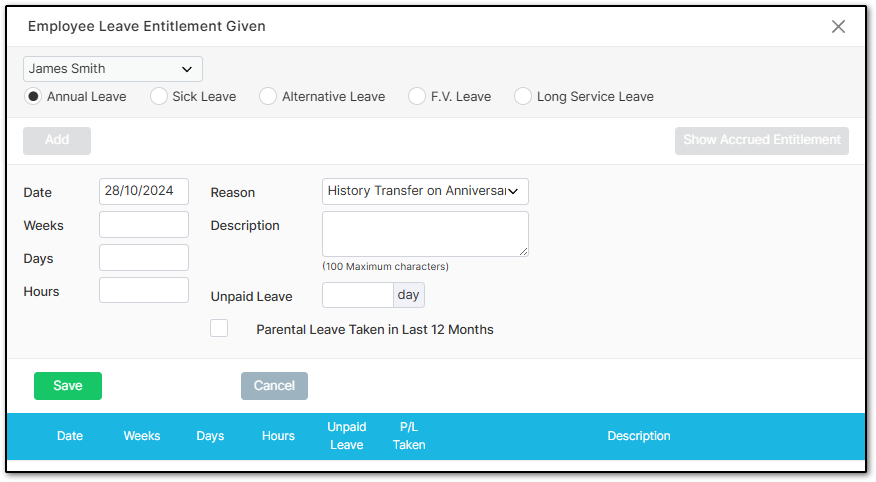Click into the Weeks field
This screenshot has height=482, width=876.
144,225
